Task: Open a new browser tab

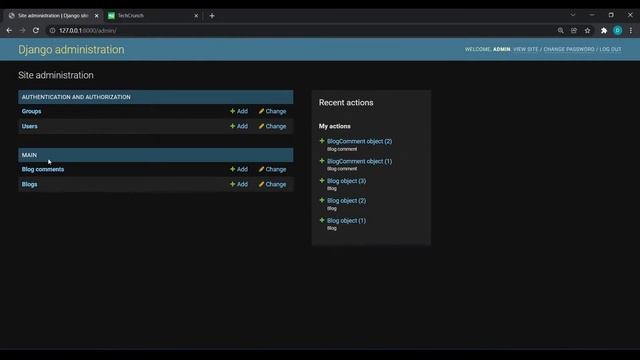Action: point(212,16)
